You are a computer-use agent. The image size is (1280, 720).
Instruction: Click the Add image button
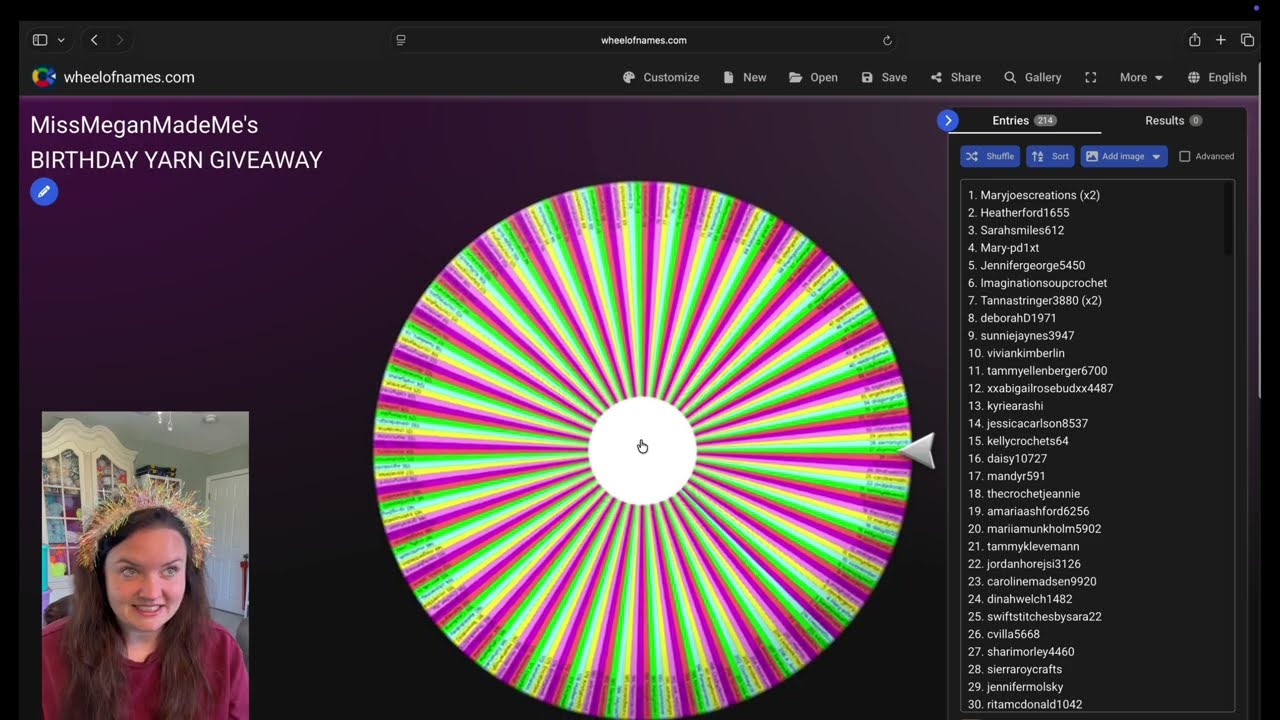click(1114, 156)
